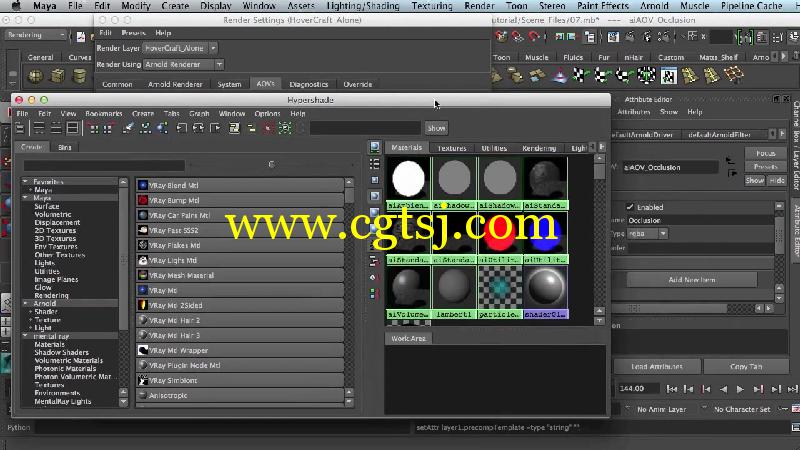
Task: Click the cube icon in Maya shelf
Action: tap(58, 76)
